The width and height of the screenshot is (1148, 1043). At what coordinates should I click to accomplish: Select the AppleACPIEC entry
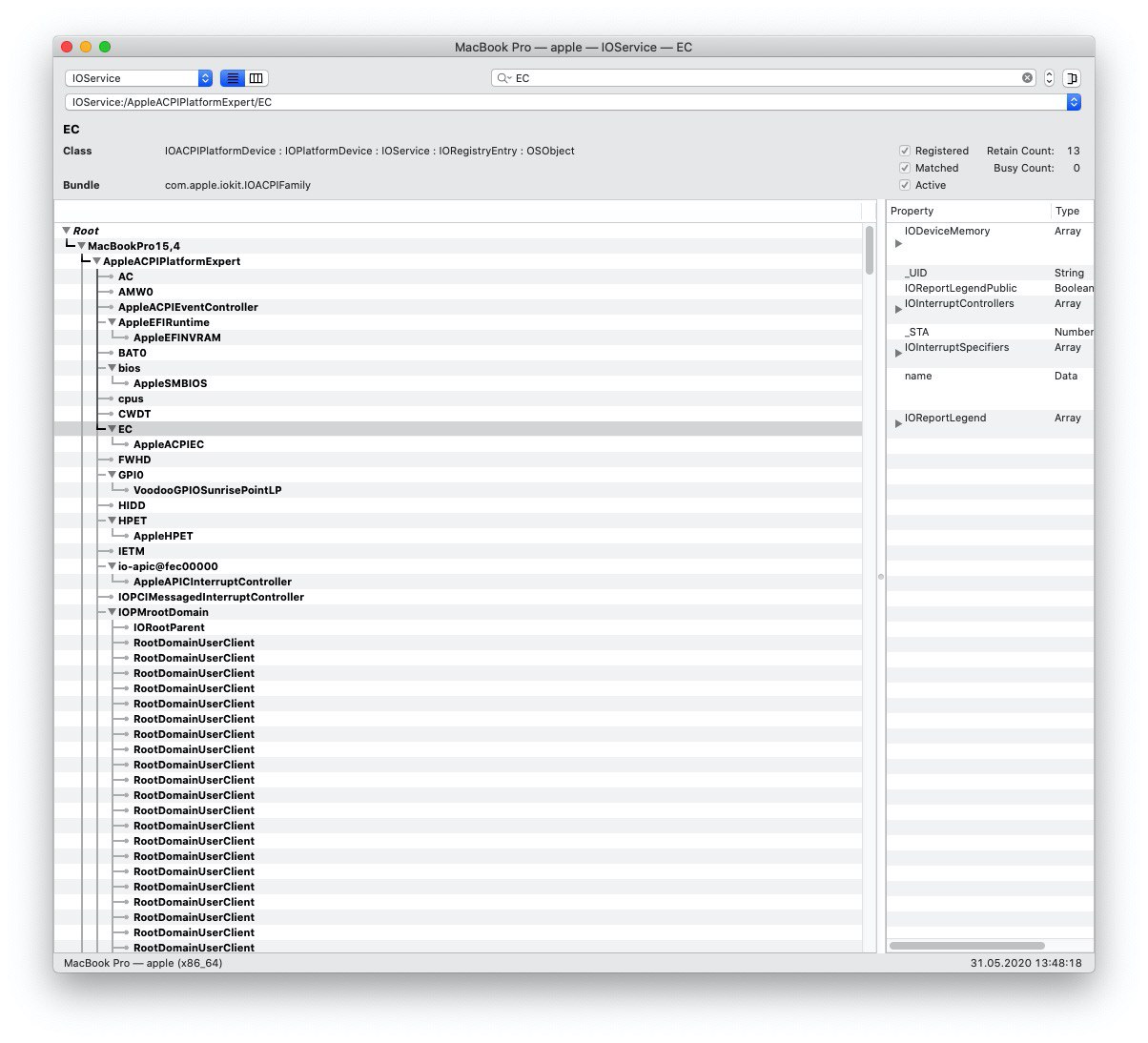[169, 444]
